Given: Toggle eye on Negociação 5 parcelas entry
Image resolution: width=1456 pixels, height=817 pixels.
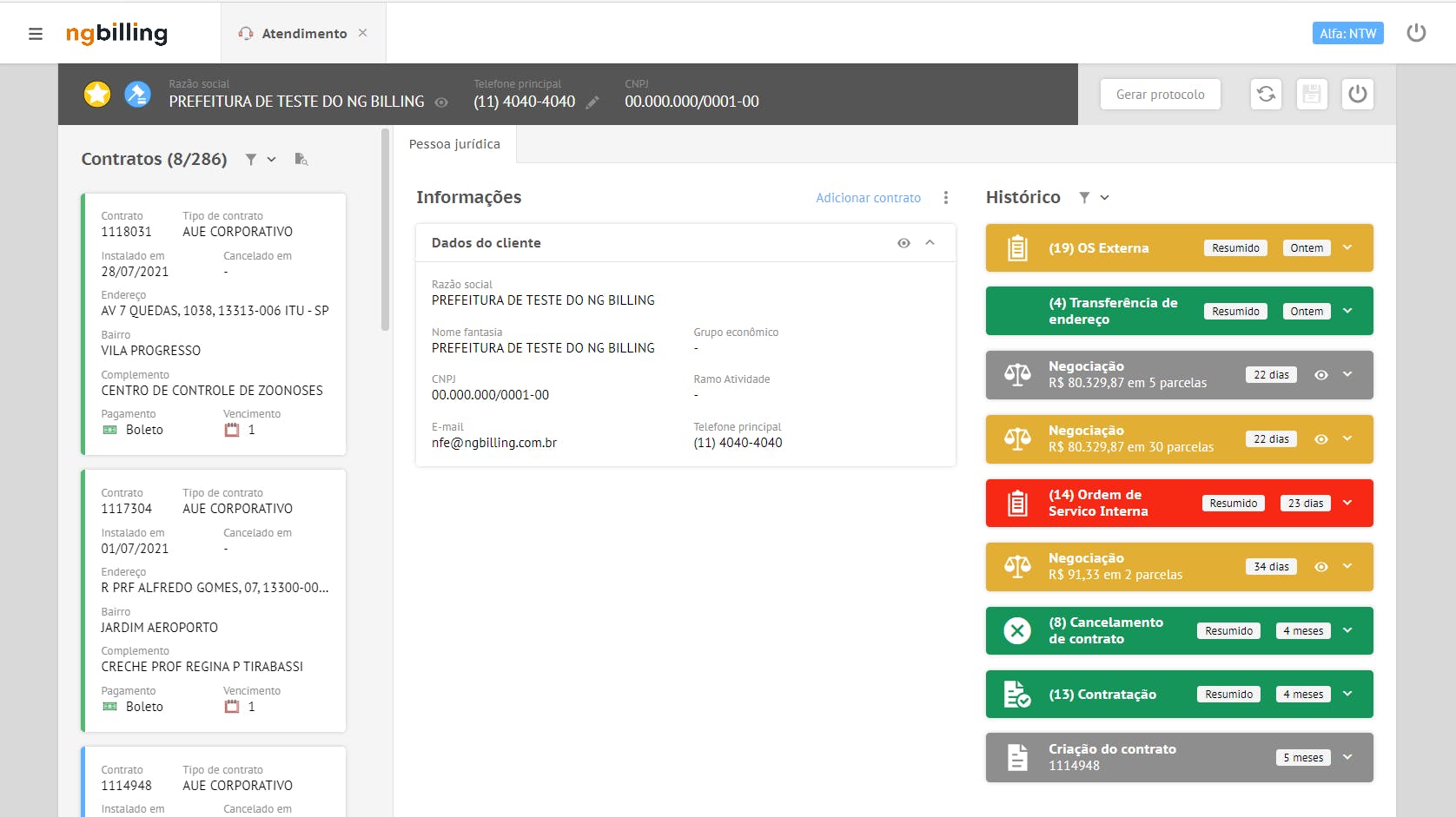Looking at the screenshot, I should click(1321, 375).
